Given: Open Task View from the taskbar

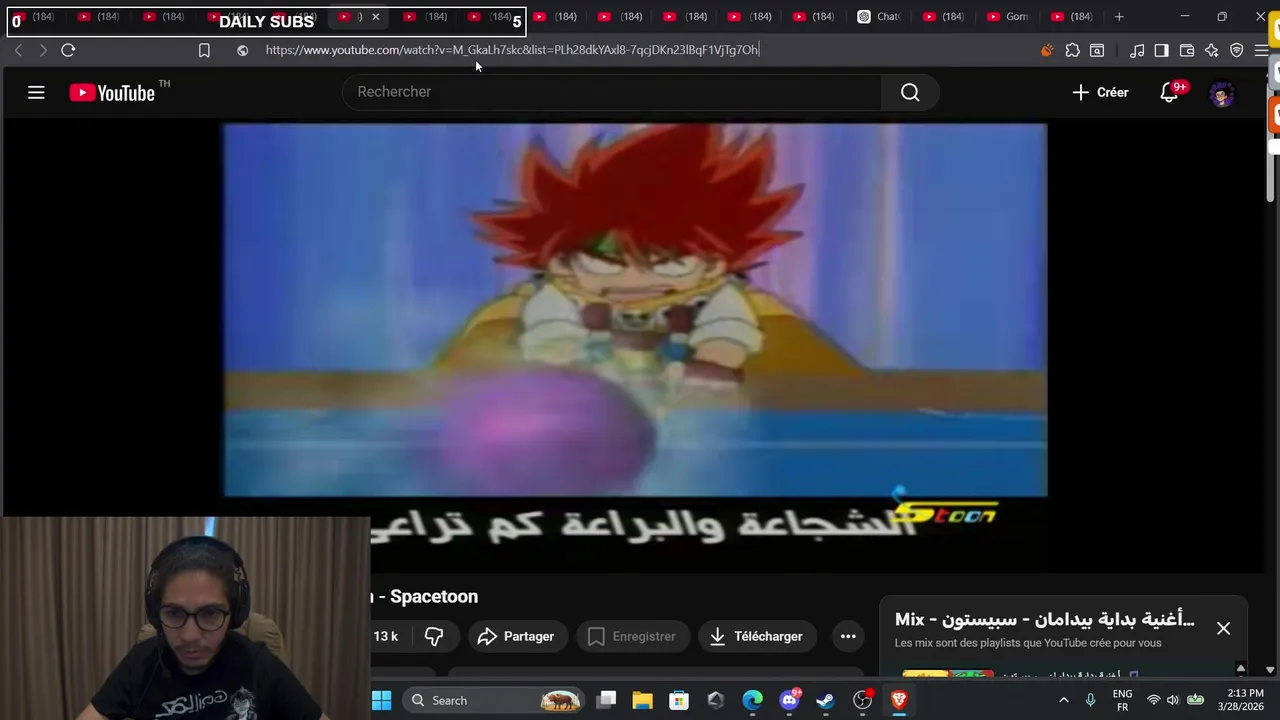Looking at the screenshot, I should 606,700.
